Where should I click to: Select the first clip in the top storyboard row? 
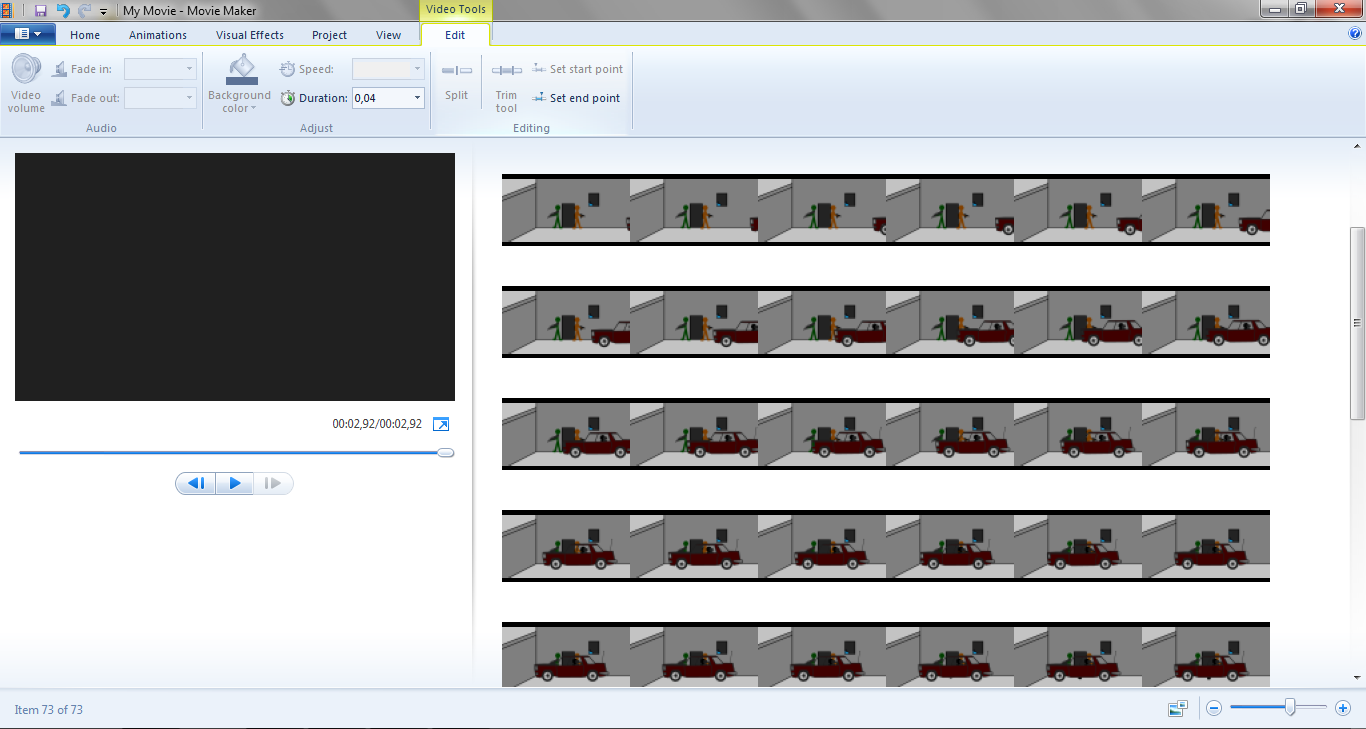[x=566, y=210]
